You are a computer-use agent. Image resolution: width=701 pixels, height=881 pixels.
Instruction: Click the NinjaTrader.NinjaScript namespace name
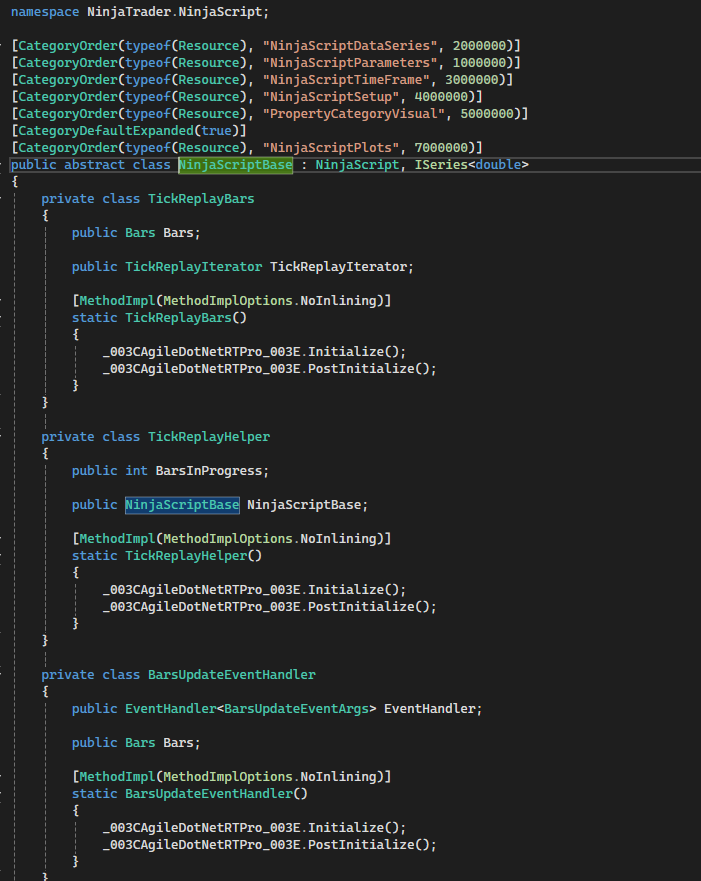175,12
